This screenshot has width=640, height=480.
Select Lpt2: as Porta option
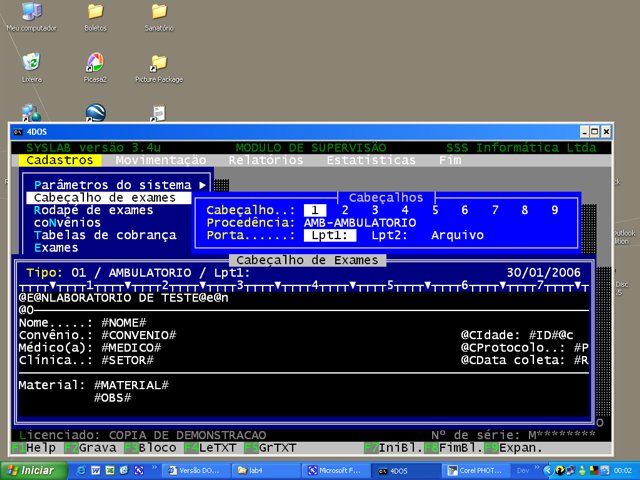(389, 236)
